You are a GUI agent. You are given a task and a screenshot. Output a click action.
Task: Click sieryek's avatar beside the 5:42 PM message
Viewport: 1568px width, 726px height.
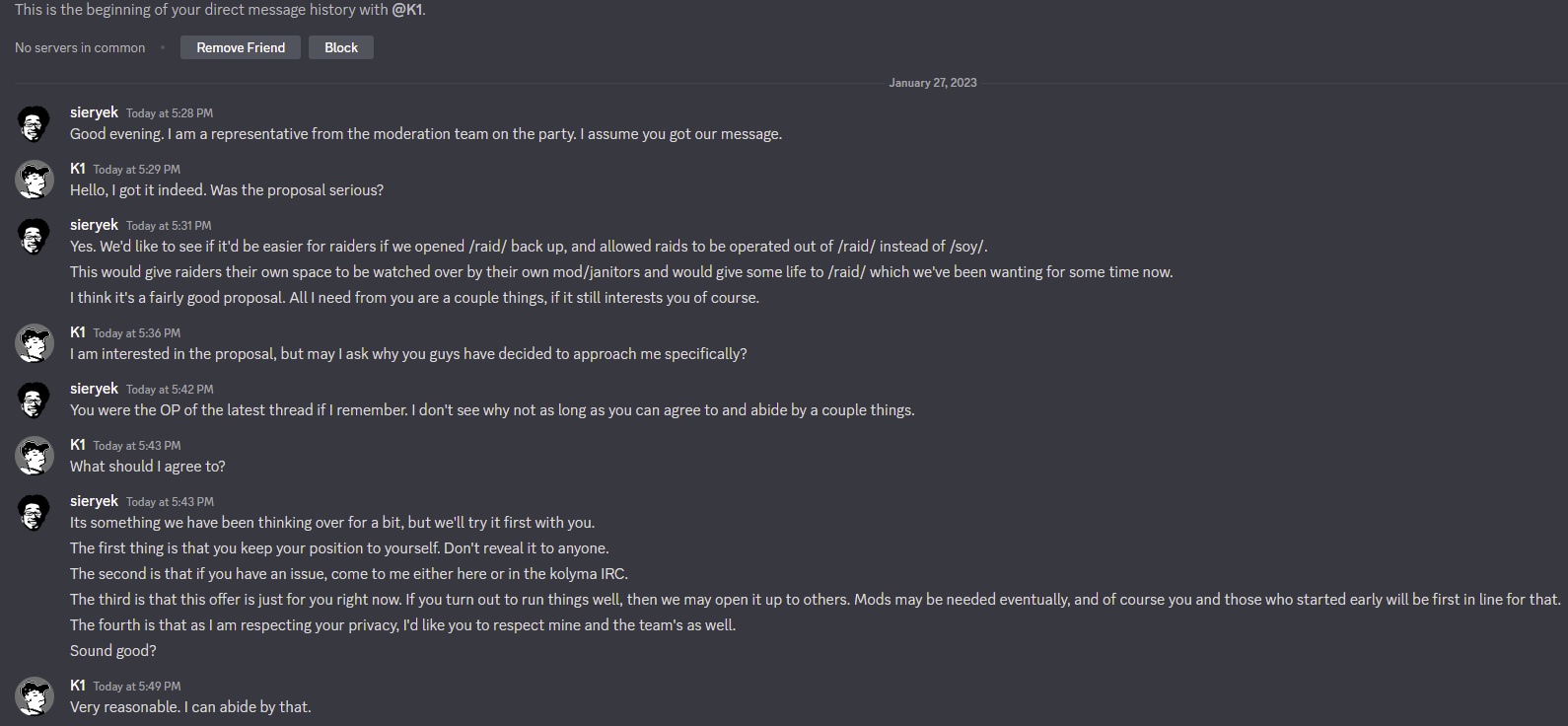(35, 399)
